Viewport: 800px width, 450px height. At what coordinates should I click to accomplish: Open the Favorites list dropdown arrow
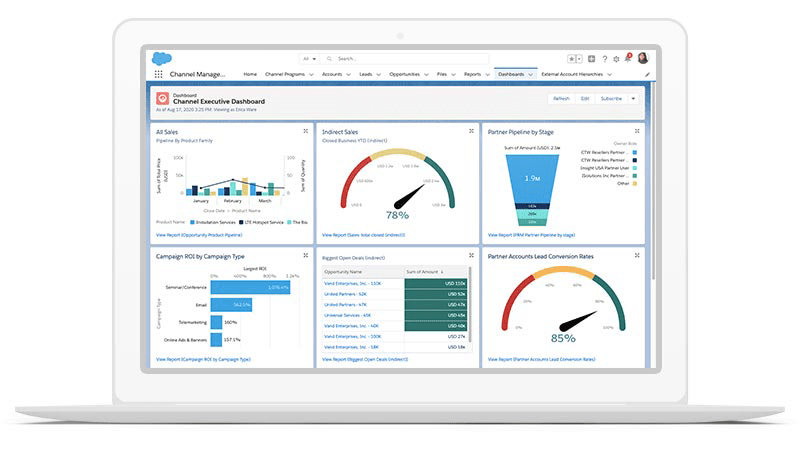tap(579, 59)
